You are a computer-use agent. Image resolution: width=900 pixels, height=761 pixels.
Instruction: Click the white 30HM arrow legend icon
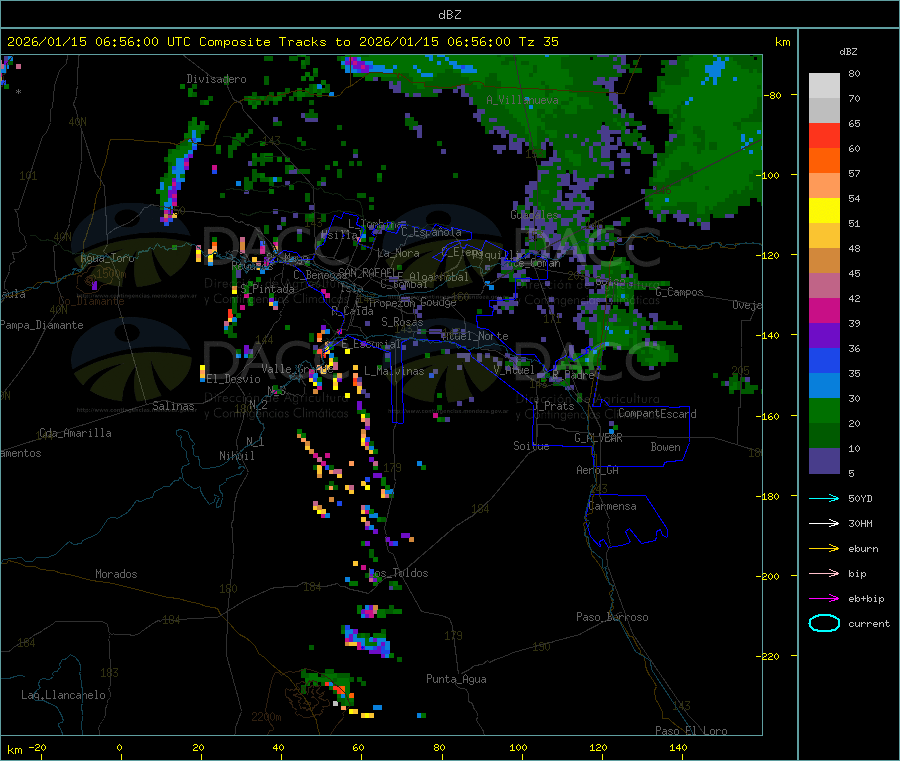[824, 523]
